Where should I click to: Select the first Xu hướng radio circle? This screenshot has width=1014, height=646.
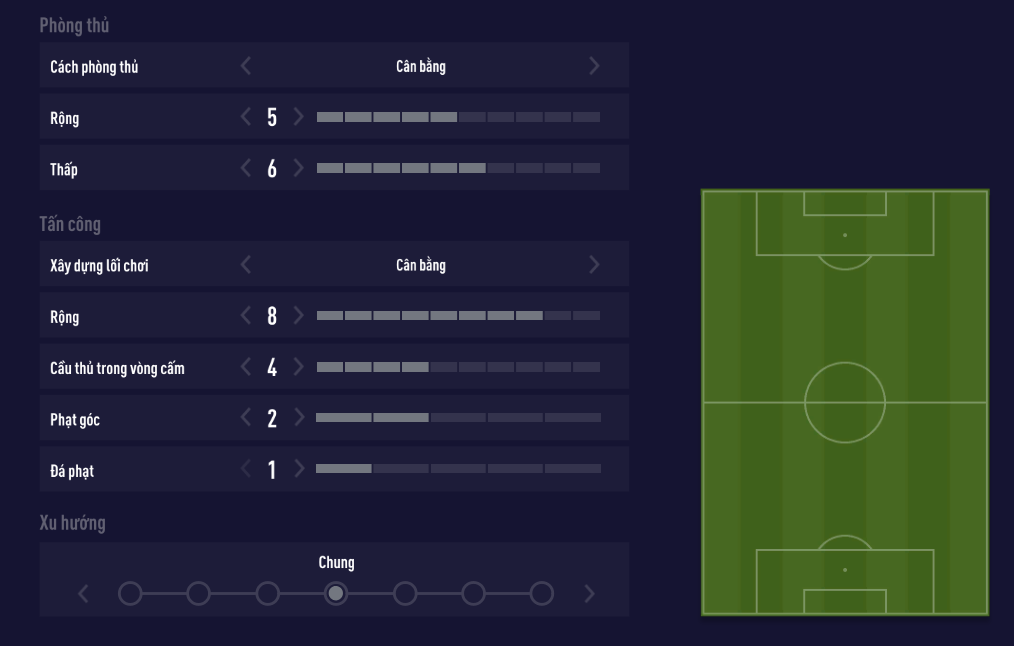click(x=130, y=594)
